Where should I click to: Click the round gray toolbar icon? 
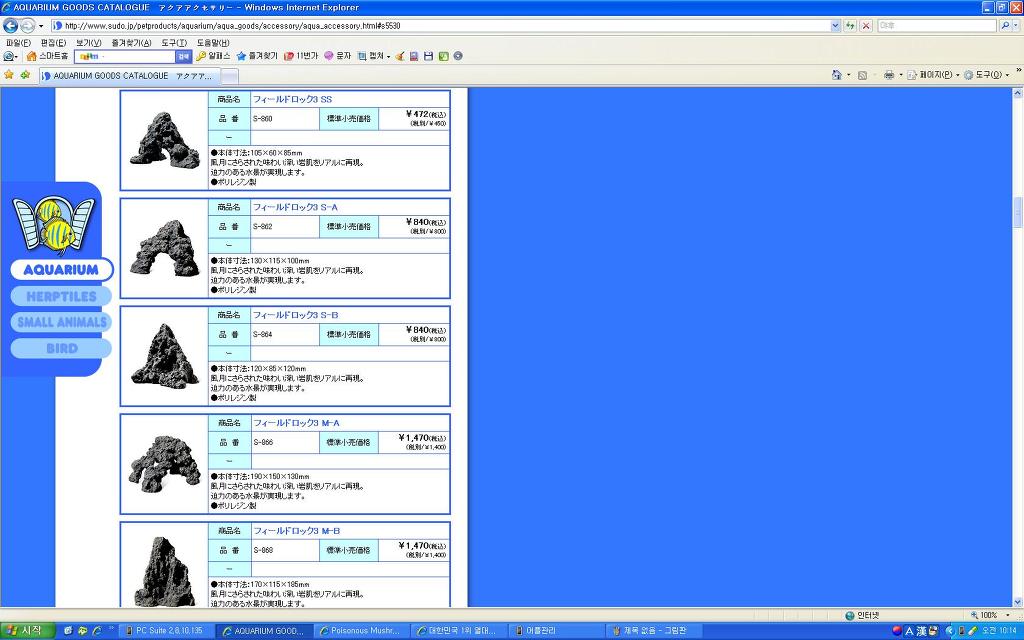tap(458, 56)
